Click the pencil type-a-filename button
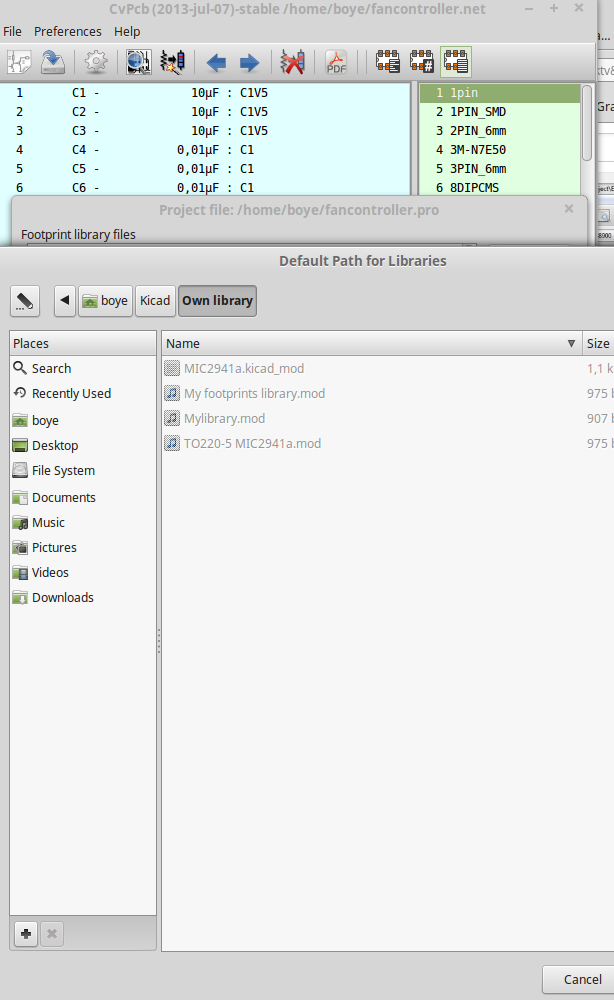Viewport: 614px width, 1000px height. (25, 301)
